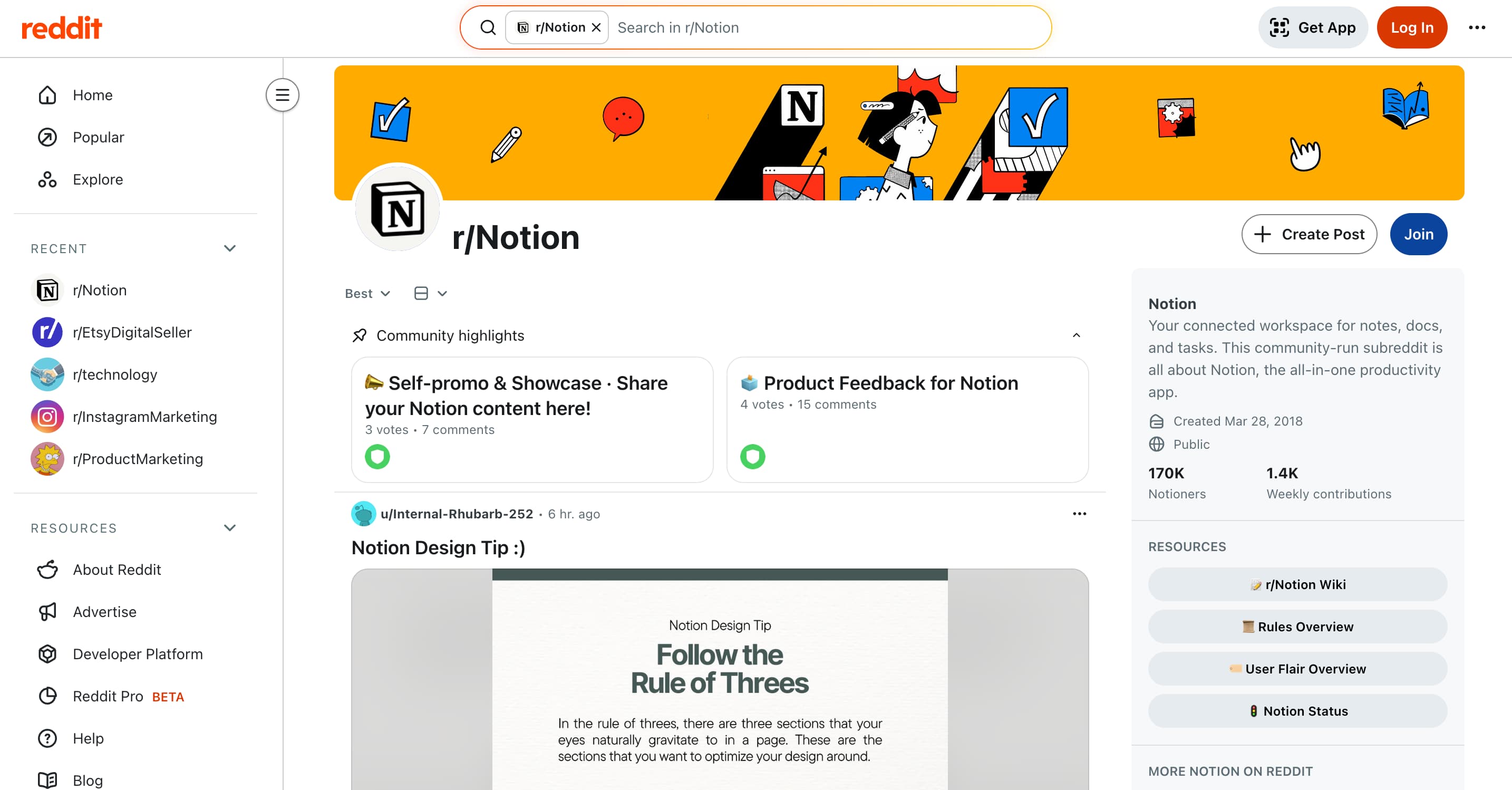Collapse the RECENT section

pyautogui.click(x=229, y=248)
